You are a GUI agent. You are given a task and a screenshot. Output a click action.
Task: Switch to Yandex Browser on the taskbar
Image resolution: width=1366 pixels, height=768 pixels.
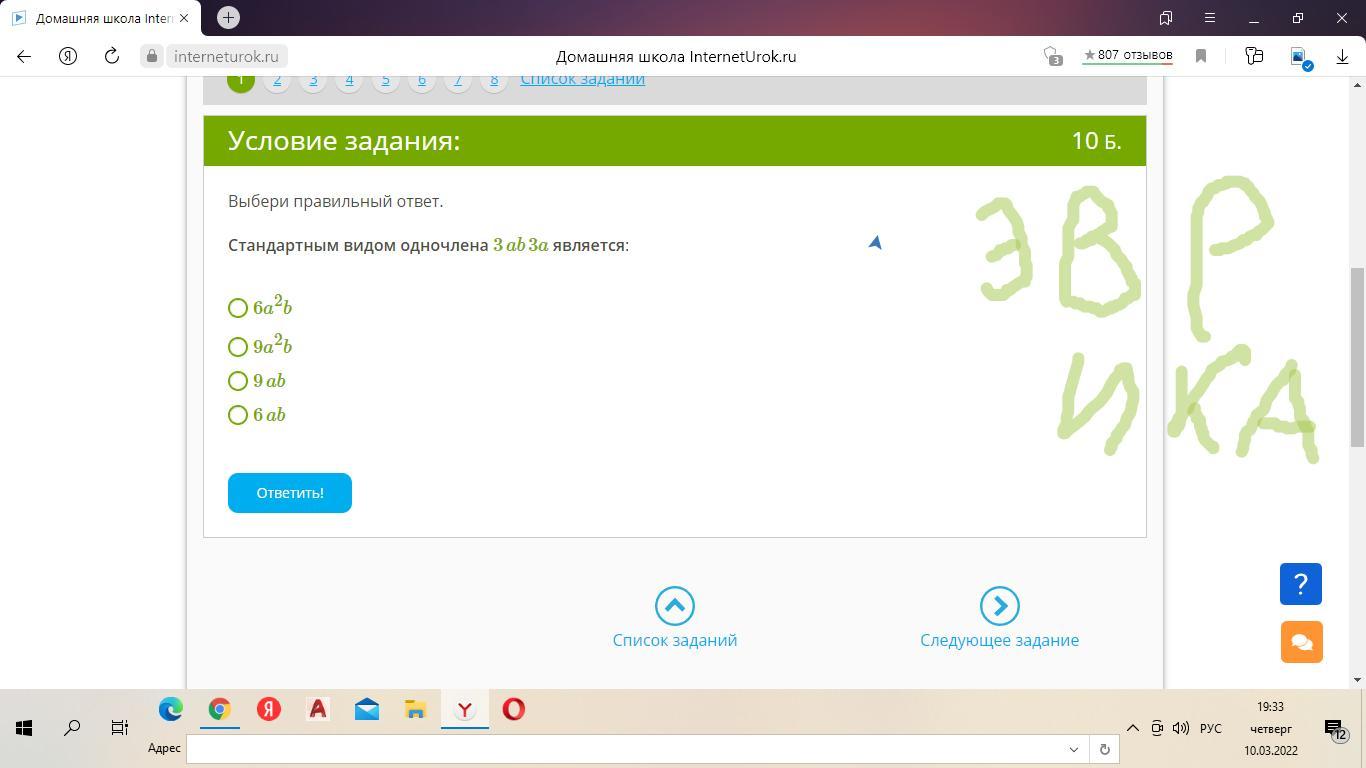pyautogui.click(x=465, y=709)
